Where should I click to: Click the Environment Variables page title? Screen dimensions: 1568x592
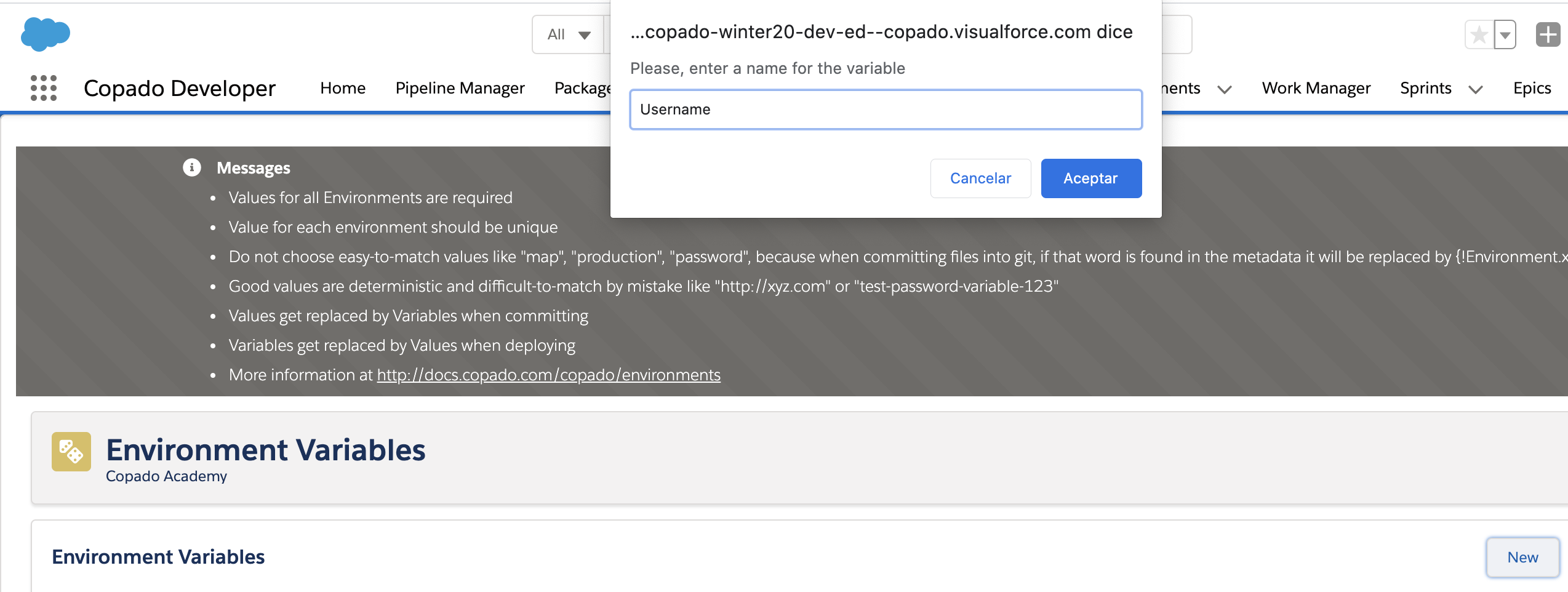(266, 450)
